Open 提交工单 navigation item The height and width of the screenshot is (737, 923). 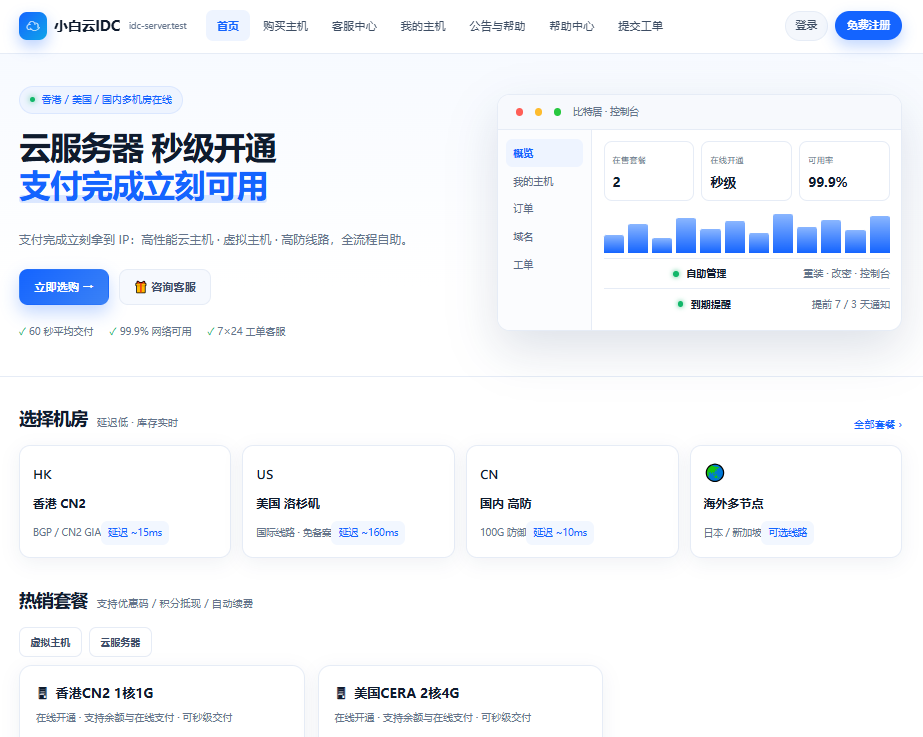coord(640,26)
